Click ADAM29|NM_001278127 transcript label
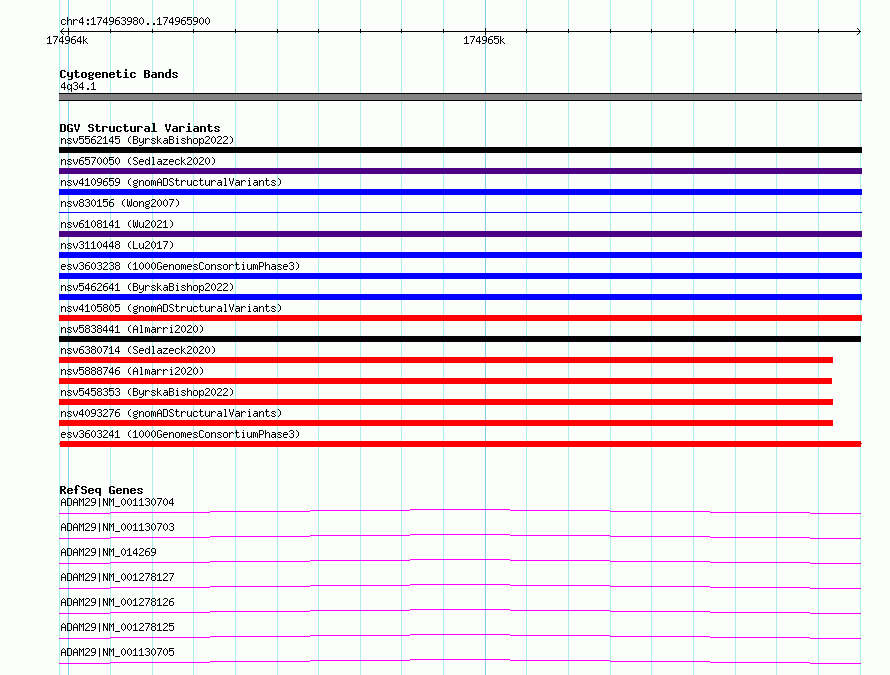The width and height of the screenshot is (890, 675). click(x=117, y=577)
